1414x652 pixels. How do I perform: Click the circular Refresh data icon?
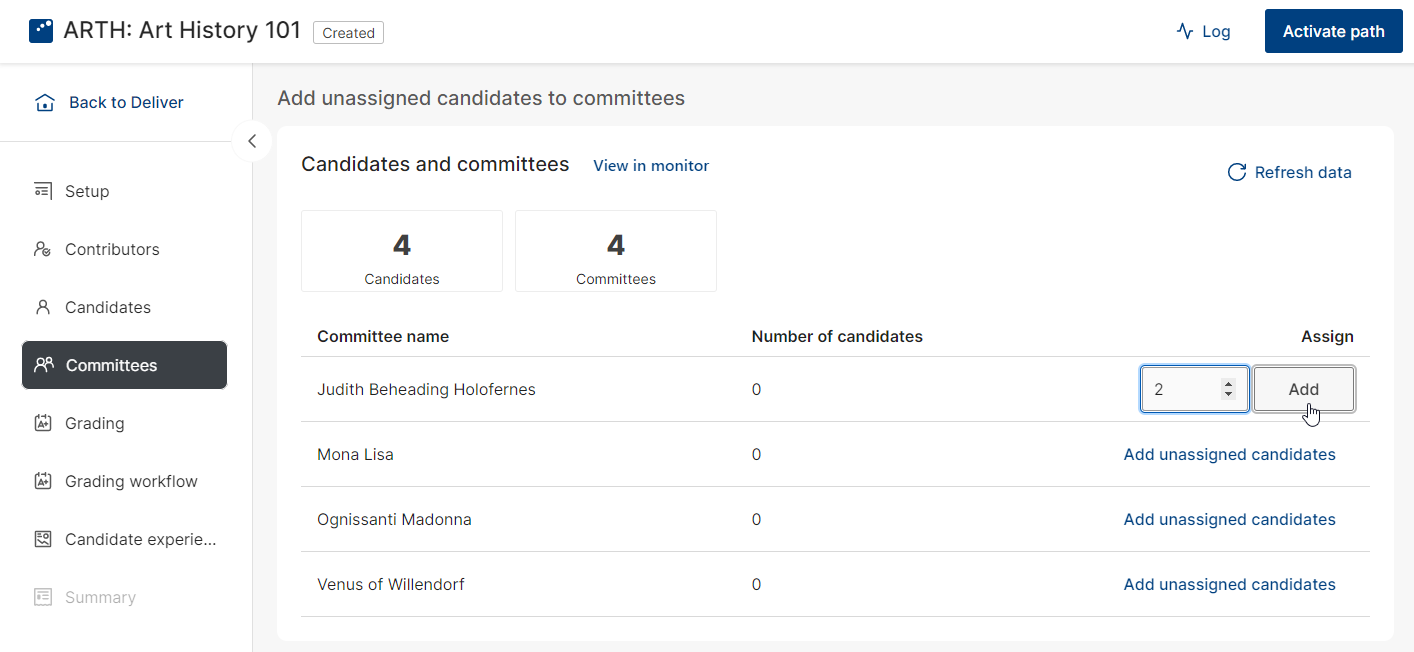click(1237, 172)
